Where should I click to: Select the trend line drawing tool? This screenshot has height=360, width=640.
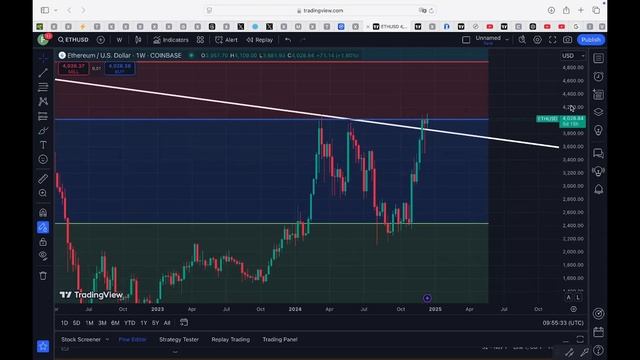(43, 73)
